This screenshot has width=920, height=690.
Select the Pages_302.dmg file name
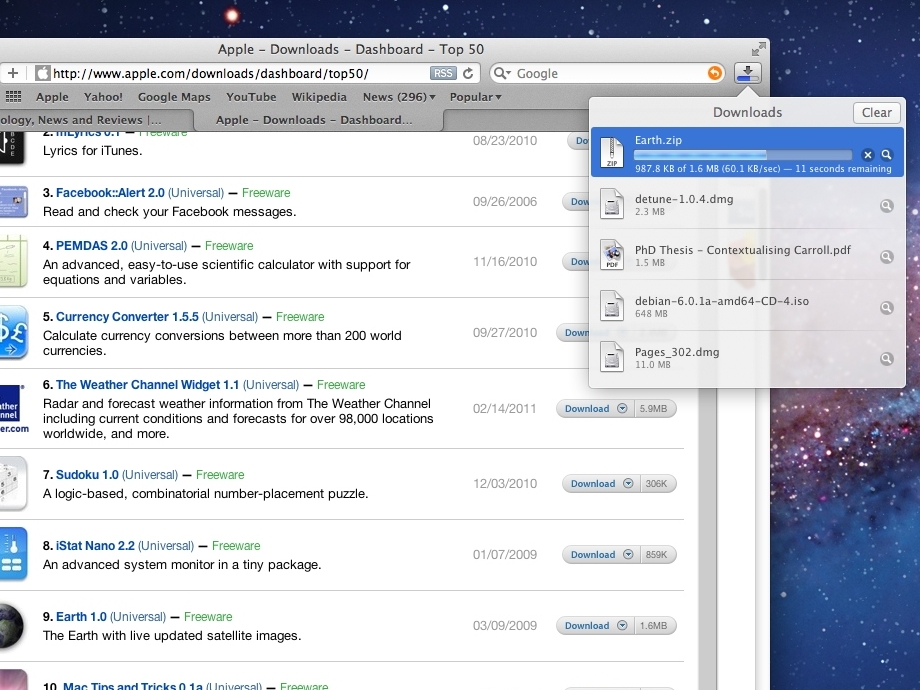(x=677, y=353)
